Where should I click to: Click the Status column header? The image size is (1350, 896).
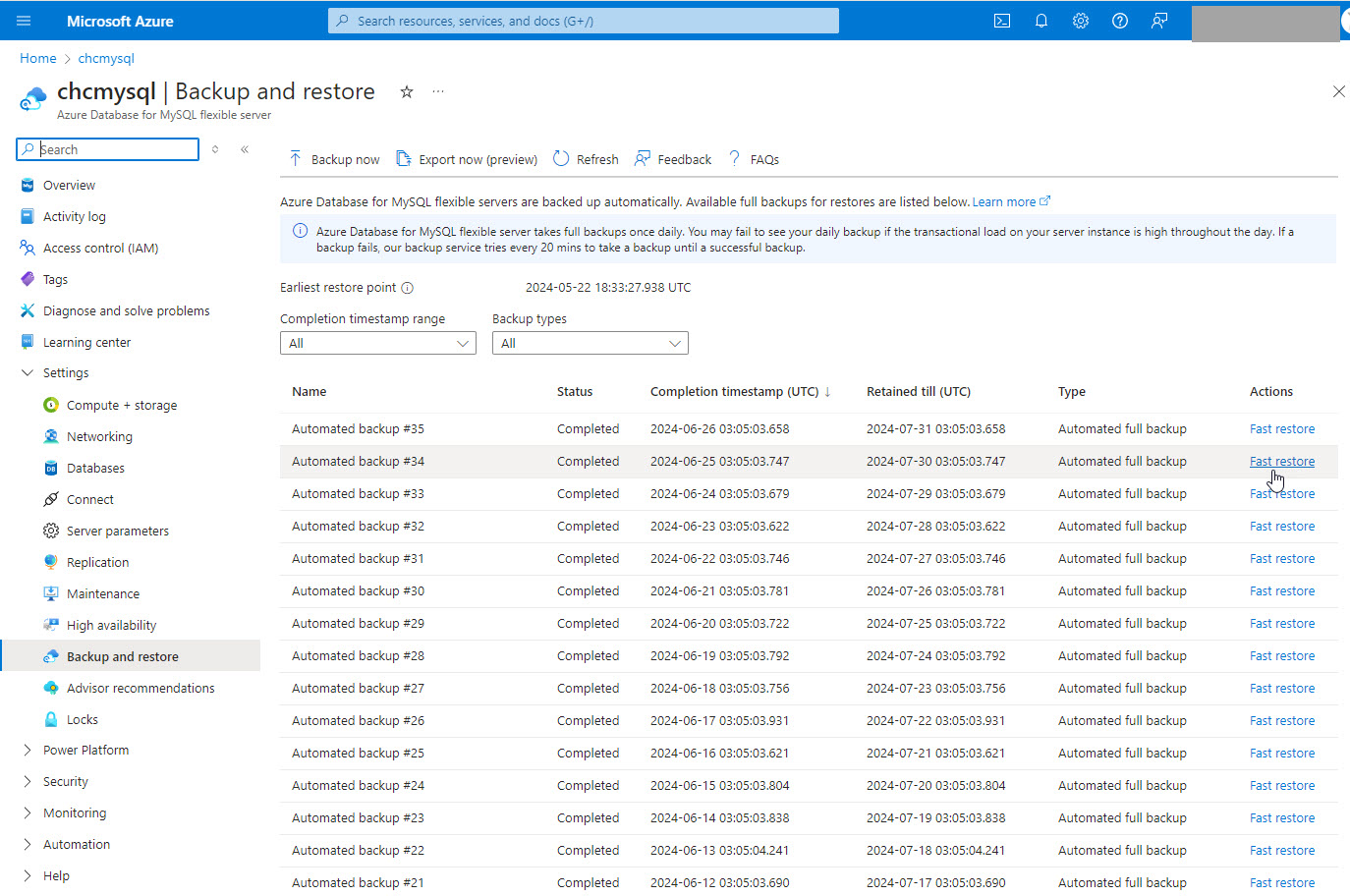pyautogui.click(x=575, y=391)
